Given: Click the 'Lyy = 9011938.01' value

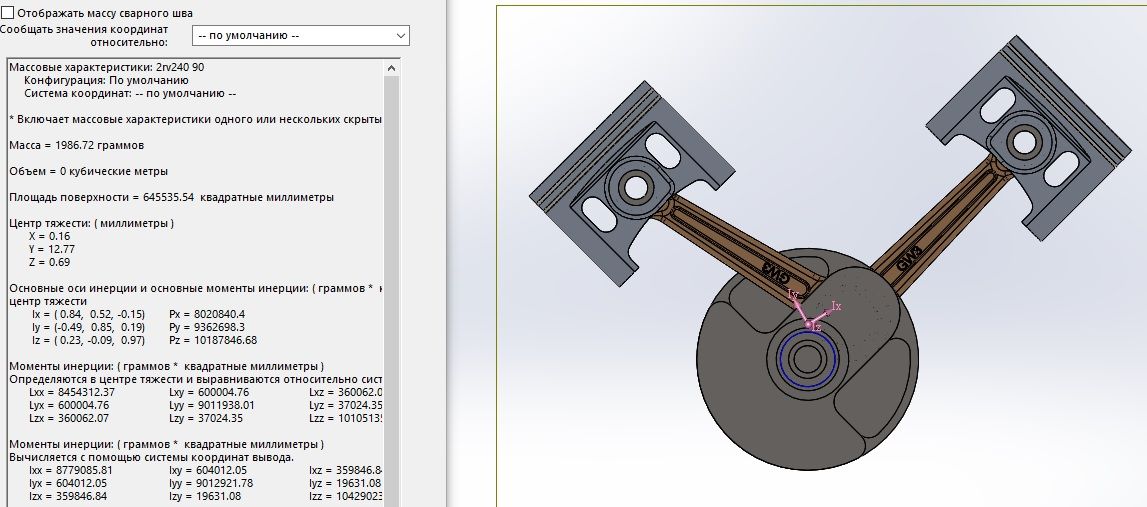Looking at the screenshot, I should coord(211,405).
